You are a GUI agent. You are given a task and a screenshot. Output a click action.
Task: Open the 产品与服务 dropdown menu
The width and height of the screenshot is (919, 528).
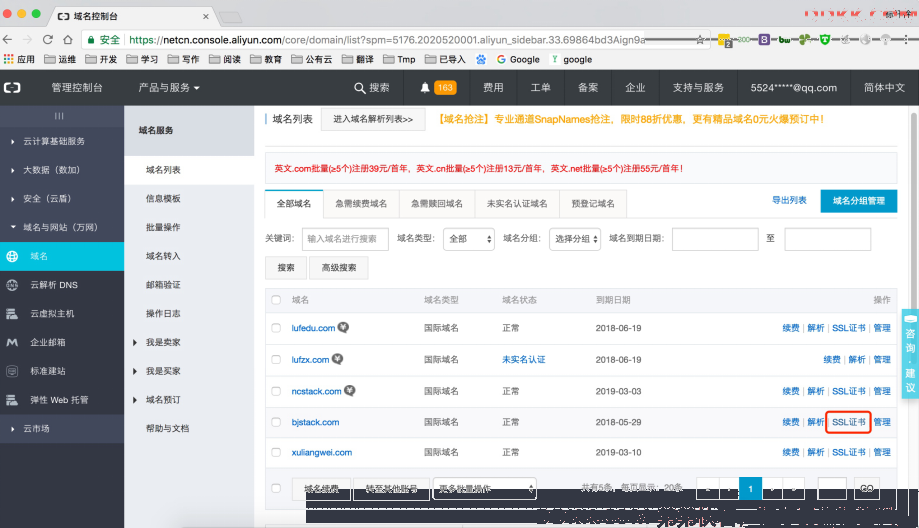coord(169,88)
